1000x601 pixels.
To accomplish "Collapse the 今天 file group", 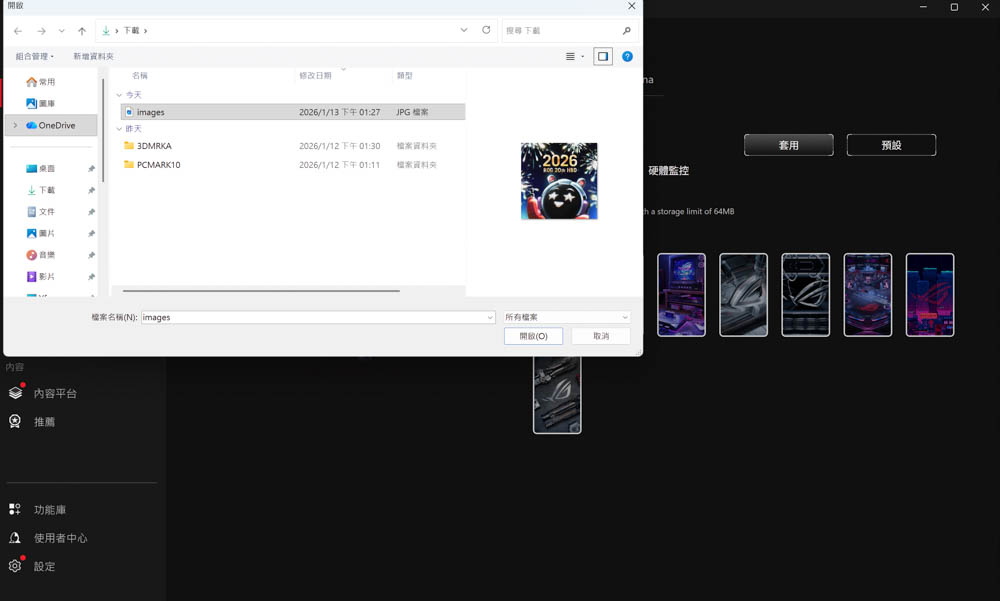I will [x=120, y=95].
